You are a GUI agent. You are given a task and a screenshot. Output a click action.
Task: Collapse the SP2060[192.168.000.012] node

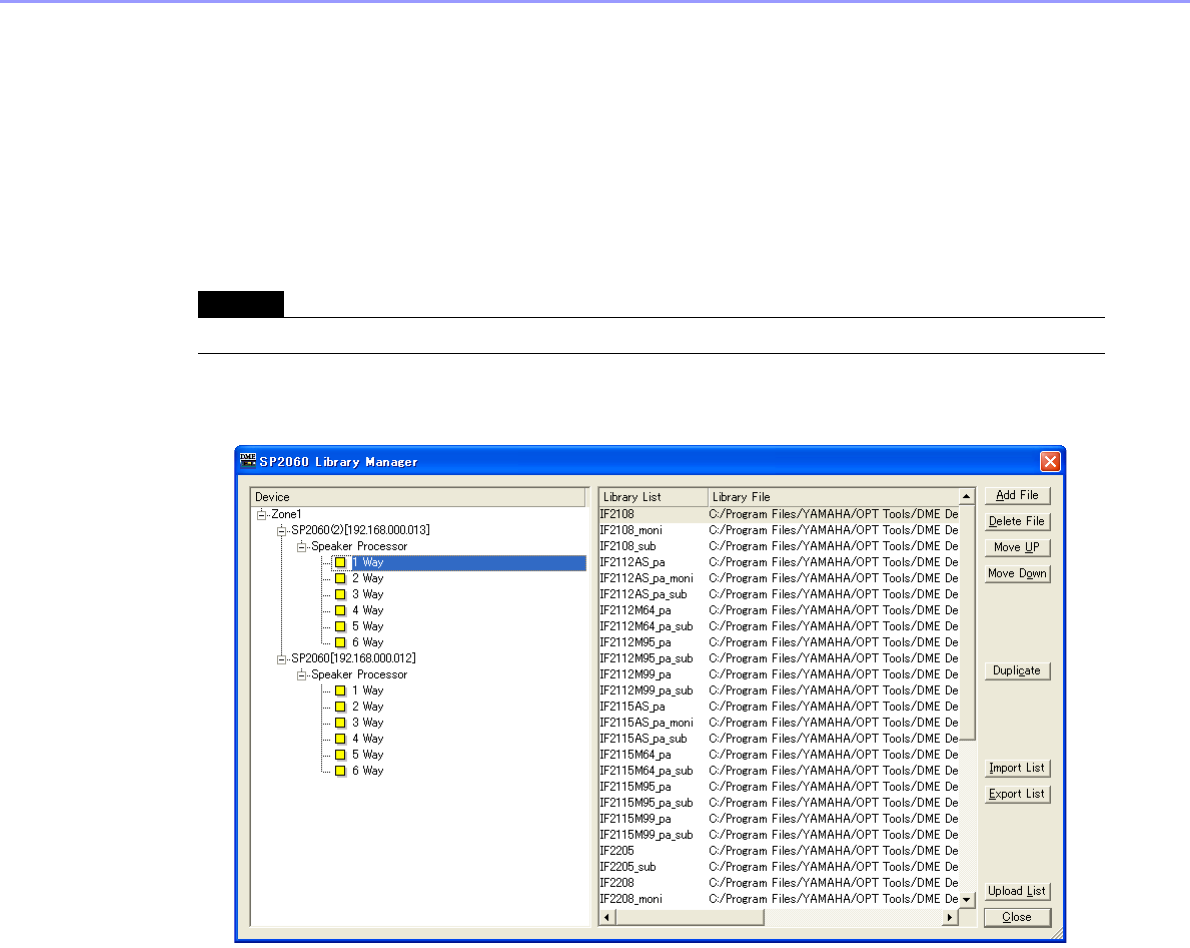[x=282, y=659]
